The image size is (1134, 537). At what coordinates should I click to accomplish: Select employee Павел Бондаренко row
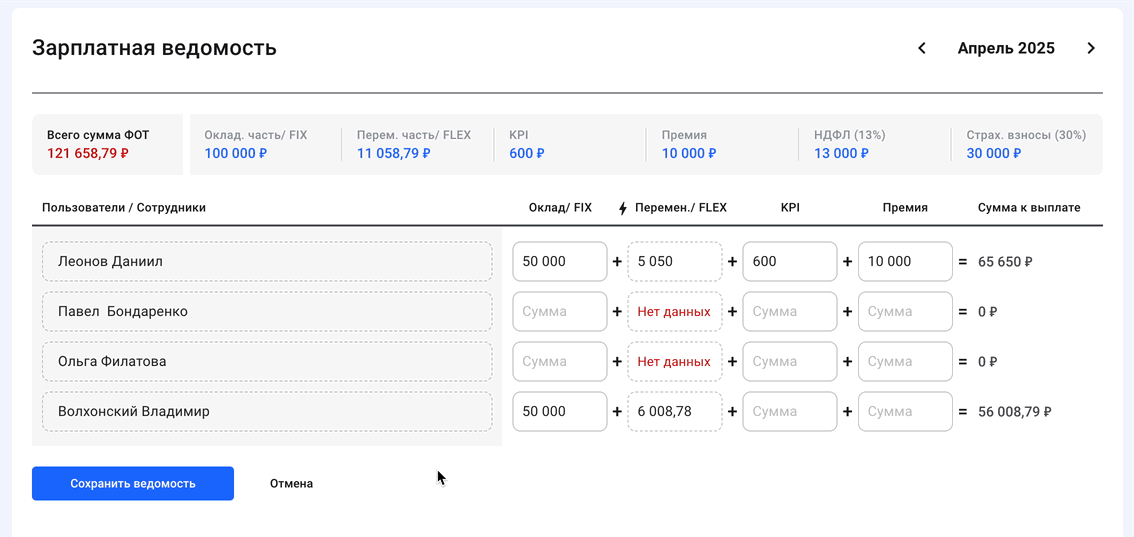pyautogui.click(x=267, y=311)
